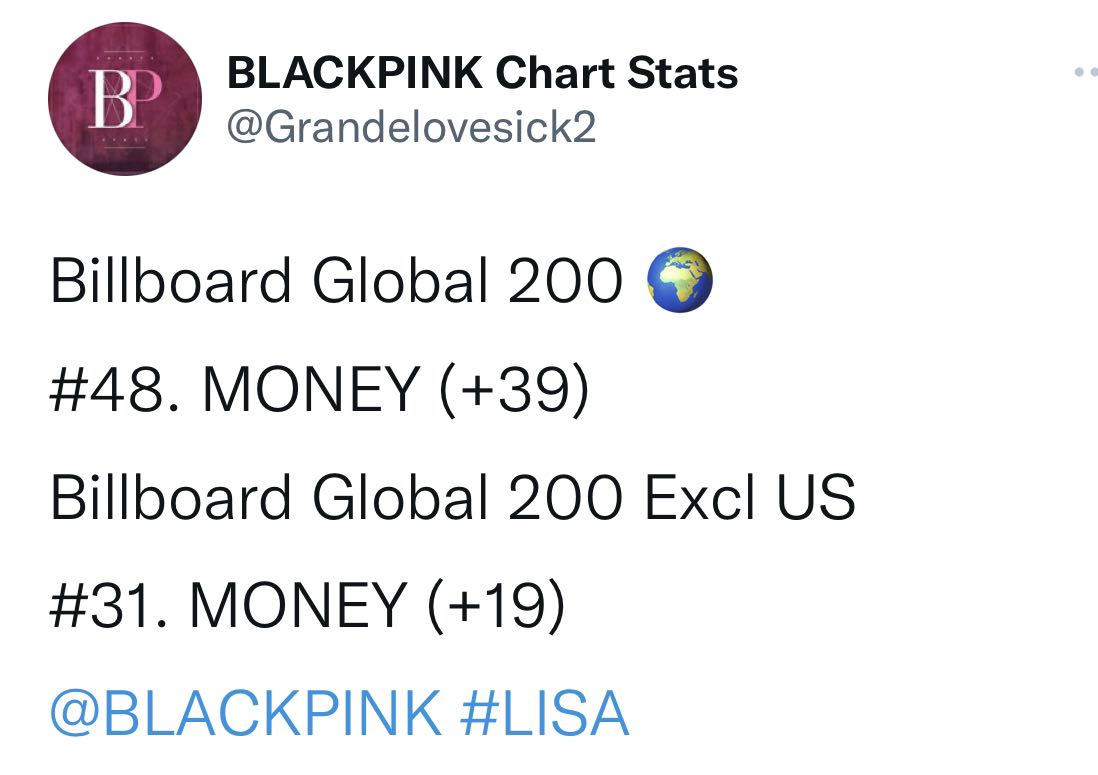
Task: Open the @Grandelovesick2 handle
Action: (411, 127)
